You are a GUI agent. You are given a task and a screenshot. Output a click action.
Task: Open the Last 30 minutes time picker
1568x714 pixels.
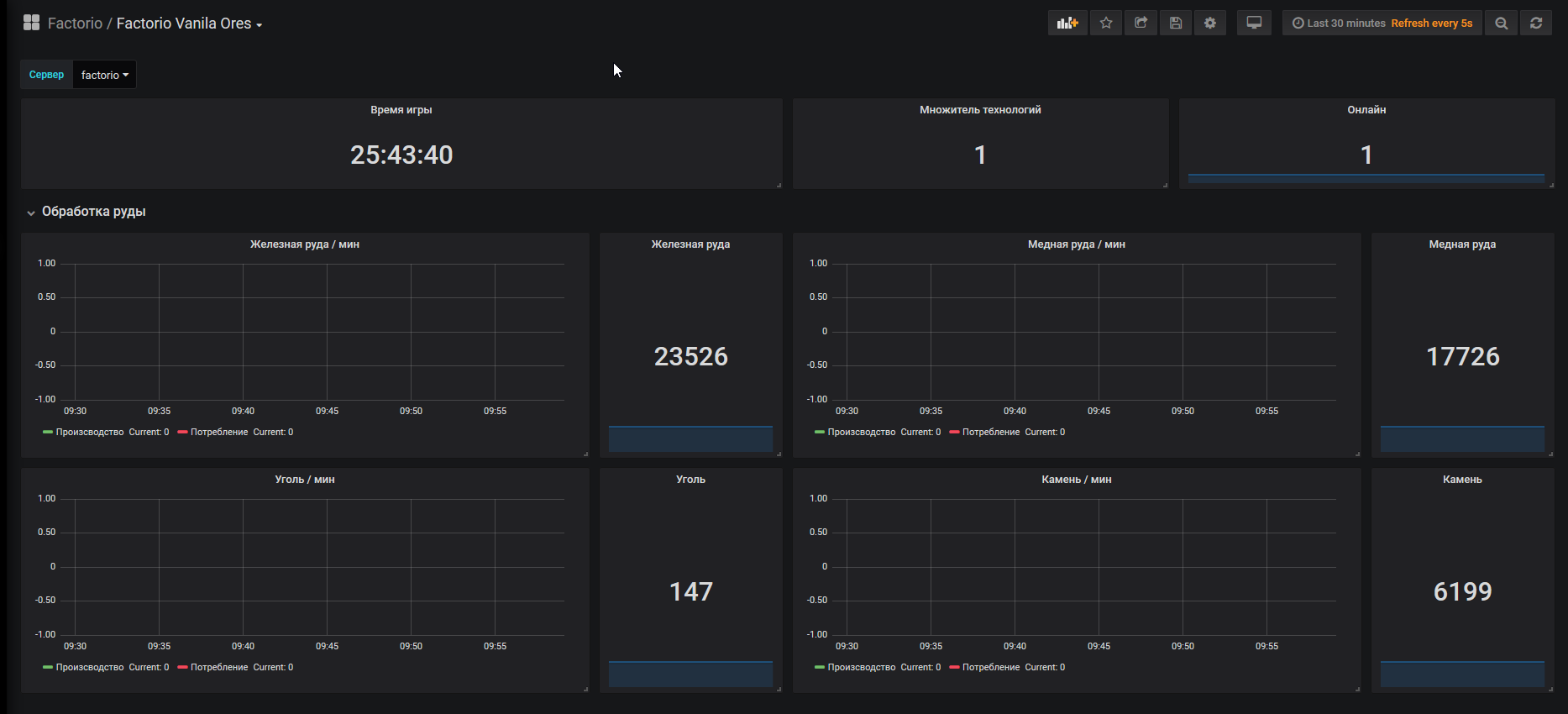[1382, 24]
